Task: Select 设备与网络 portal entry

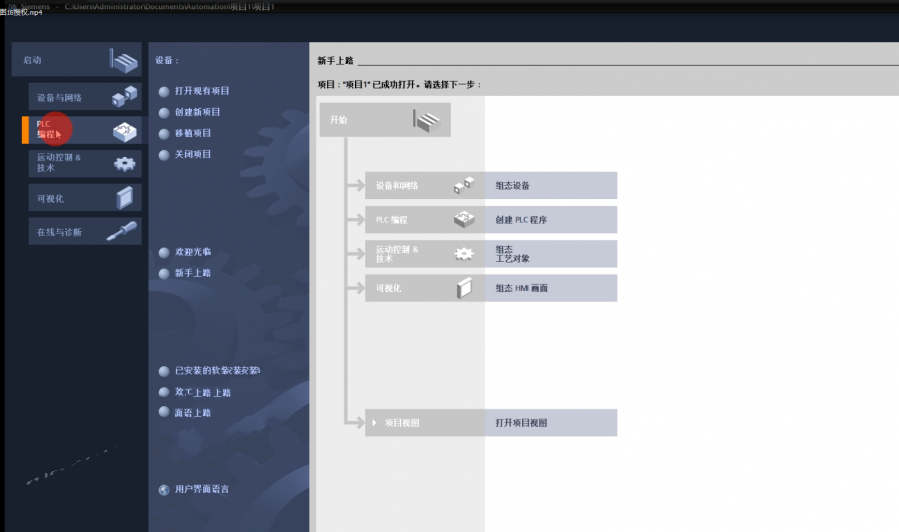Action: click(85, 97)
